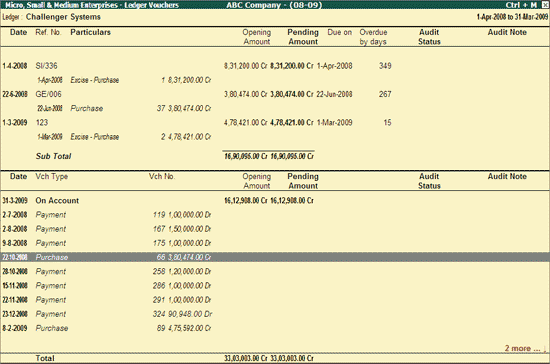Open bill reference GE/006
This screenshot has width=550, height=364.
48,94
